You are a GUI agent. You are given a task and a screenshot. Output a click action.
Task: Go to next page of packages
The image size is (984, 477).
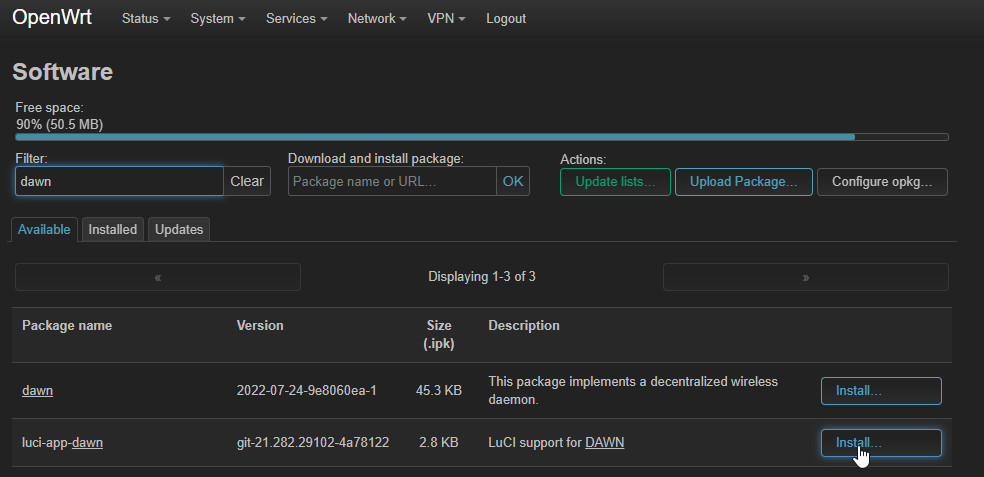806,277
